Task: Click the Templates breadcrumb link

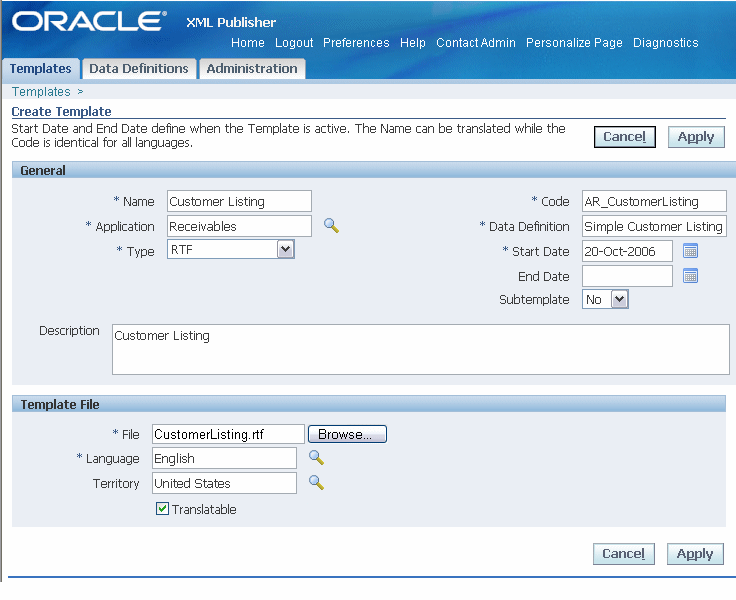Action: [41, 92]
